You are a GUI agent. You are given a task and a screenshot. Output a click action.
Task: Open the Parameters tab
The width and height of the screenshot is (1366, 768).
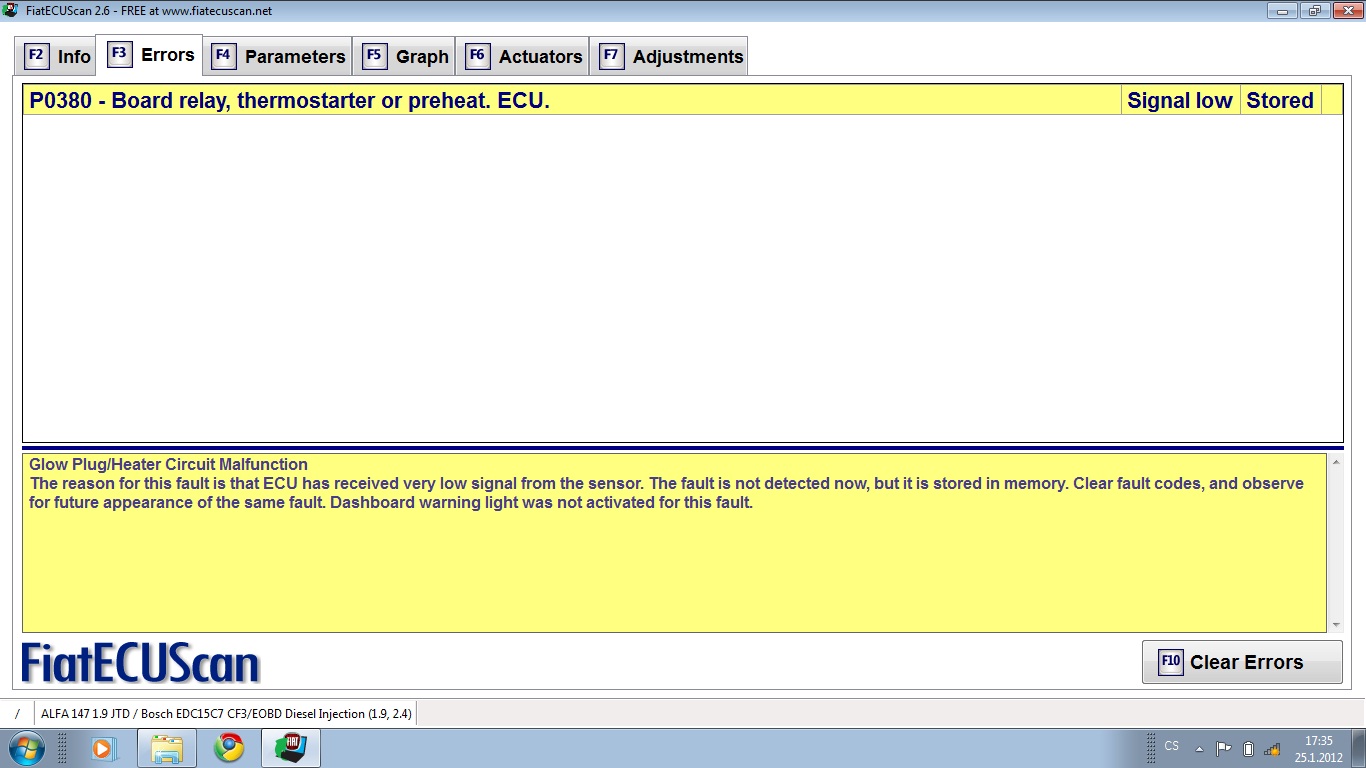[x=279, y=56]
